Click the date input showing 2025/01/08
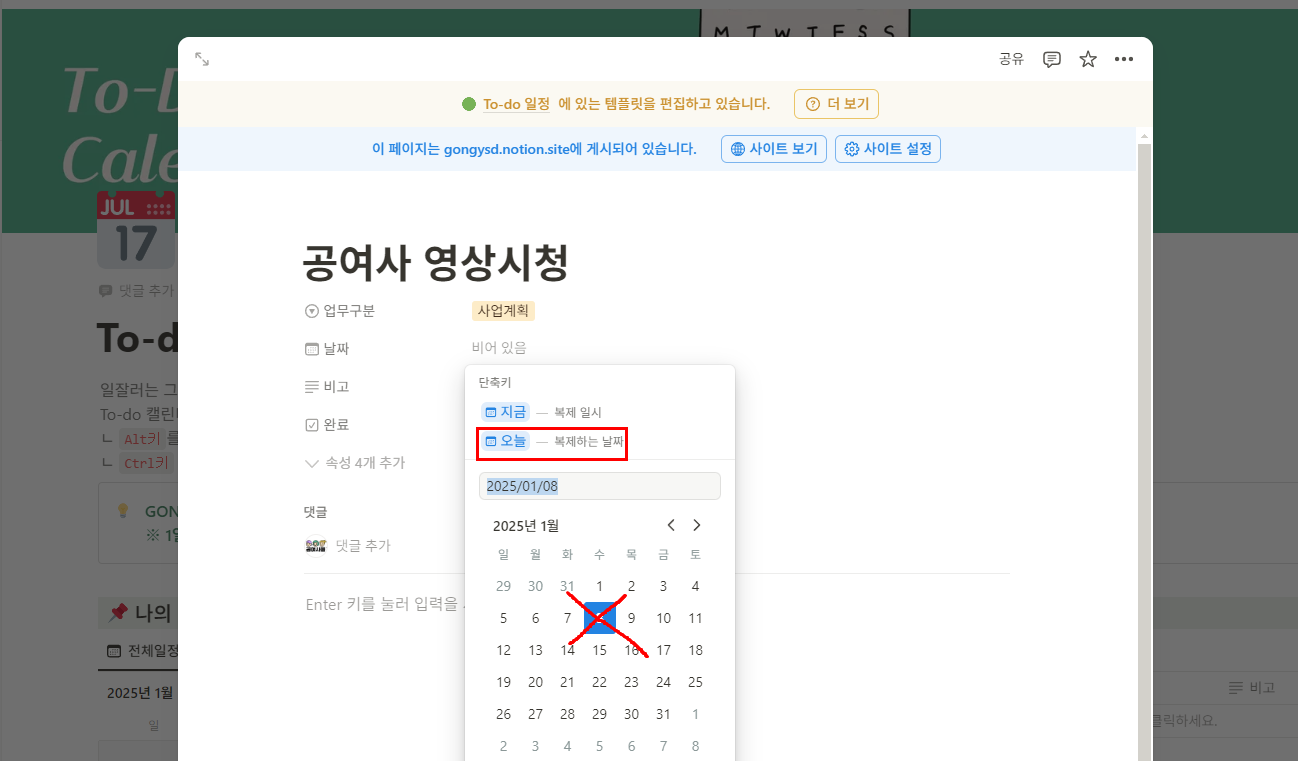Viewport: 1298px width, 761px height. tap(600, 486)
